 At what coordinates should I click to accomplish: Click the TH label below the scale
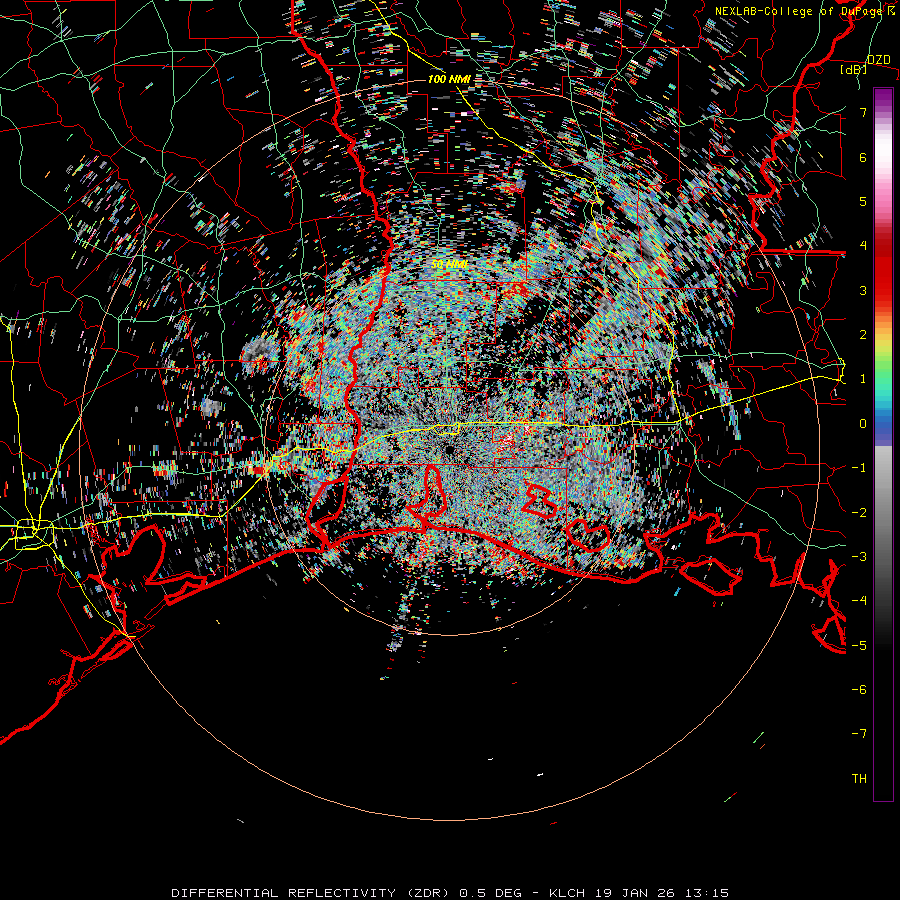(x=859, y=779)
